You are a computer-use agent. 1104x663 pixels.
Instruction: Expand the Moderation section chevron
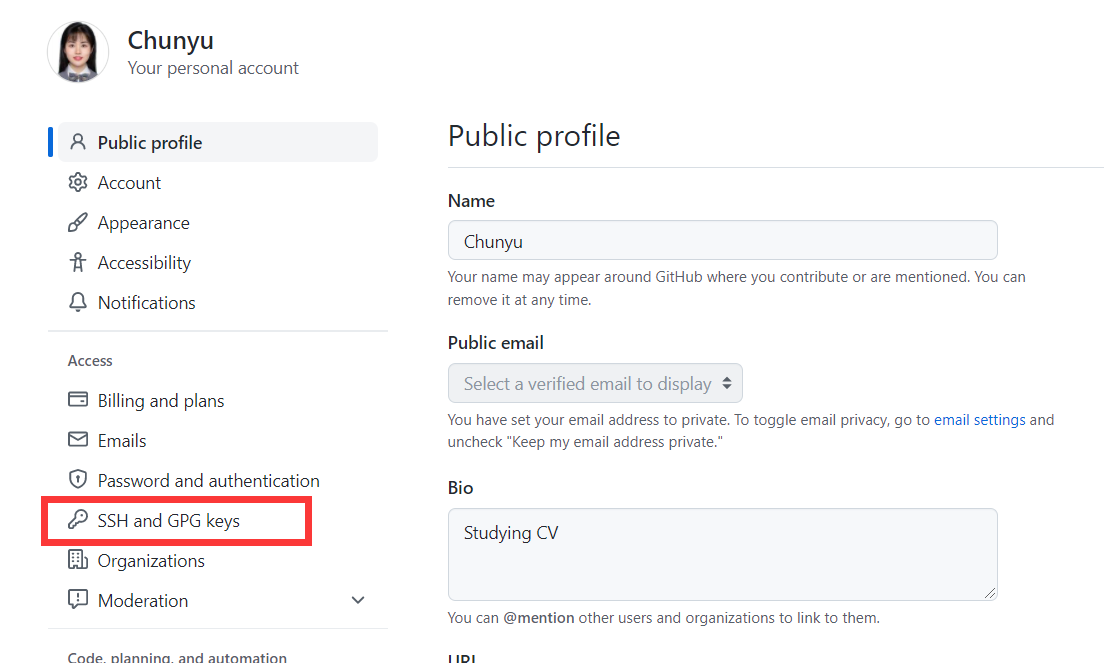coord(358,600)
